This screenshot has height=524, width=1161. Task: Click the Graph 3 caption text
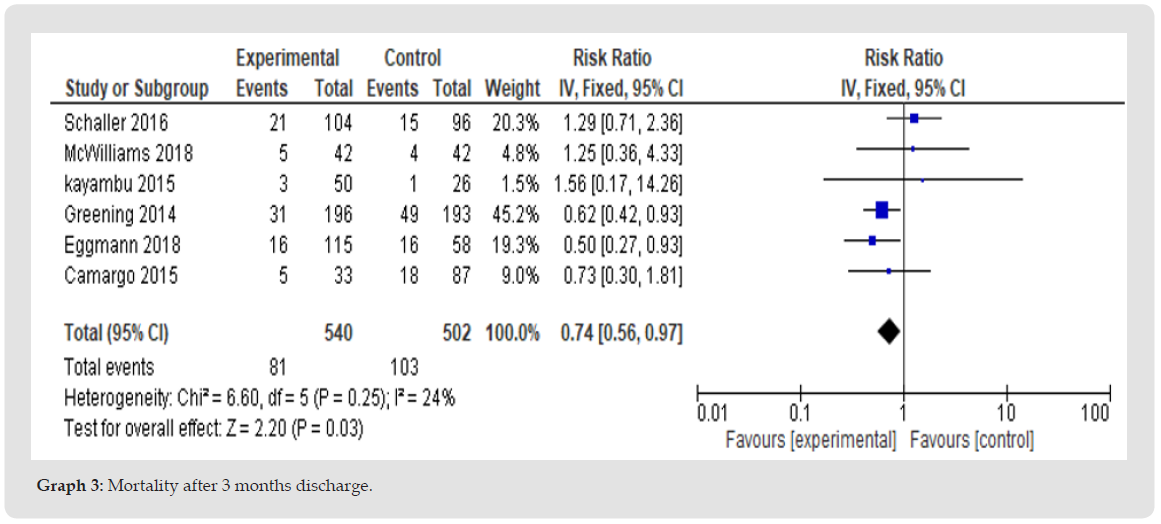pyautogui.click(x=204, y=487)
